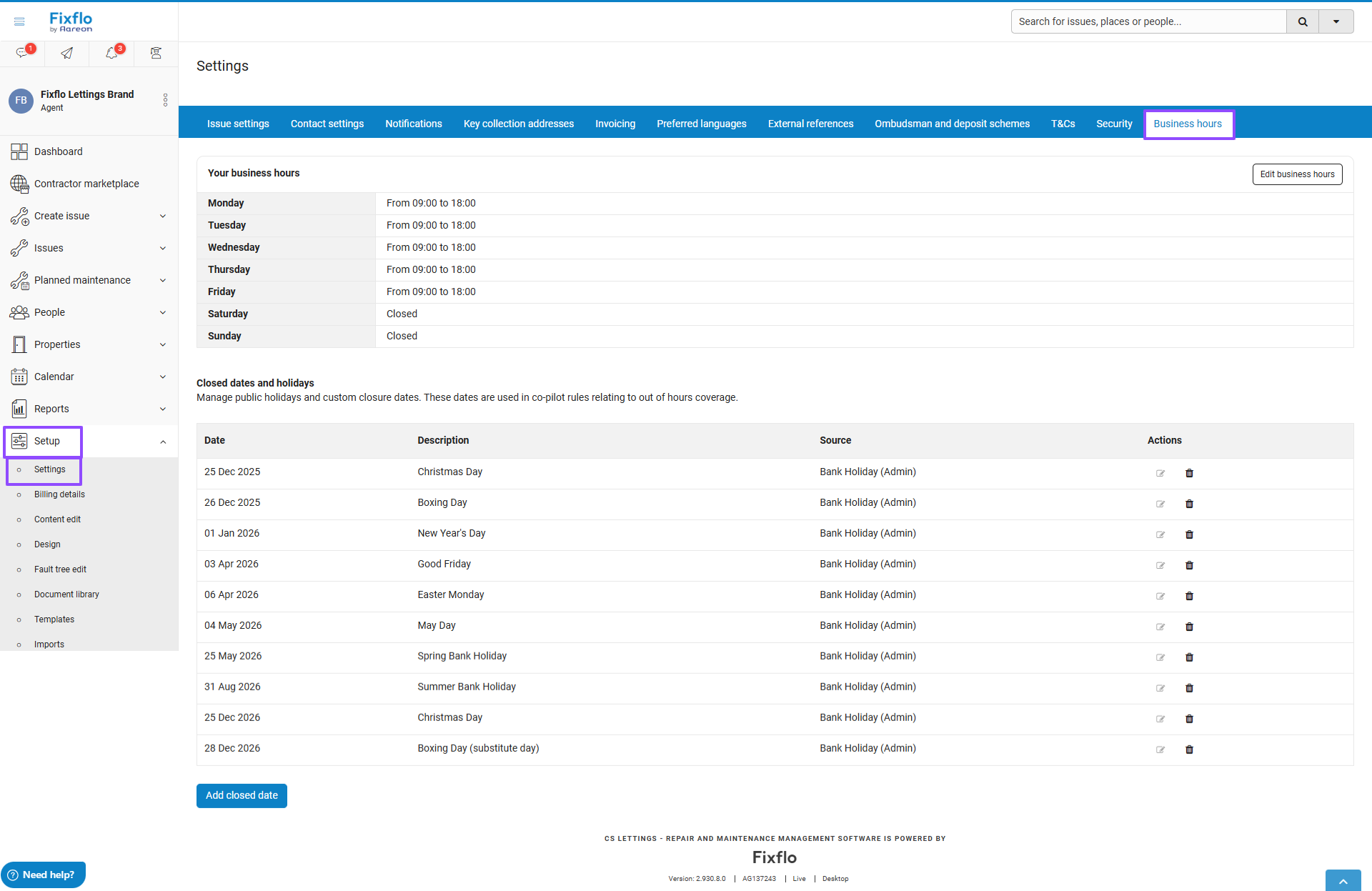The width and height of the screenshot is (1372, 891).
Task: Open the Security settings tab
Action: coord(1114,124)
